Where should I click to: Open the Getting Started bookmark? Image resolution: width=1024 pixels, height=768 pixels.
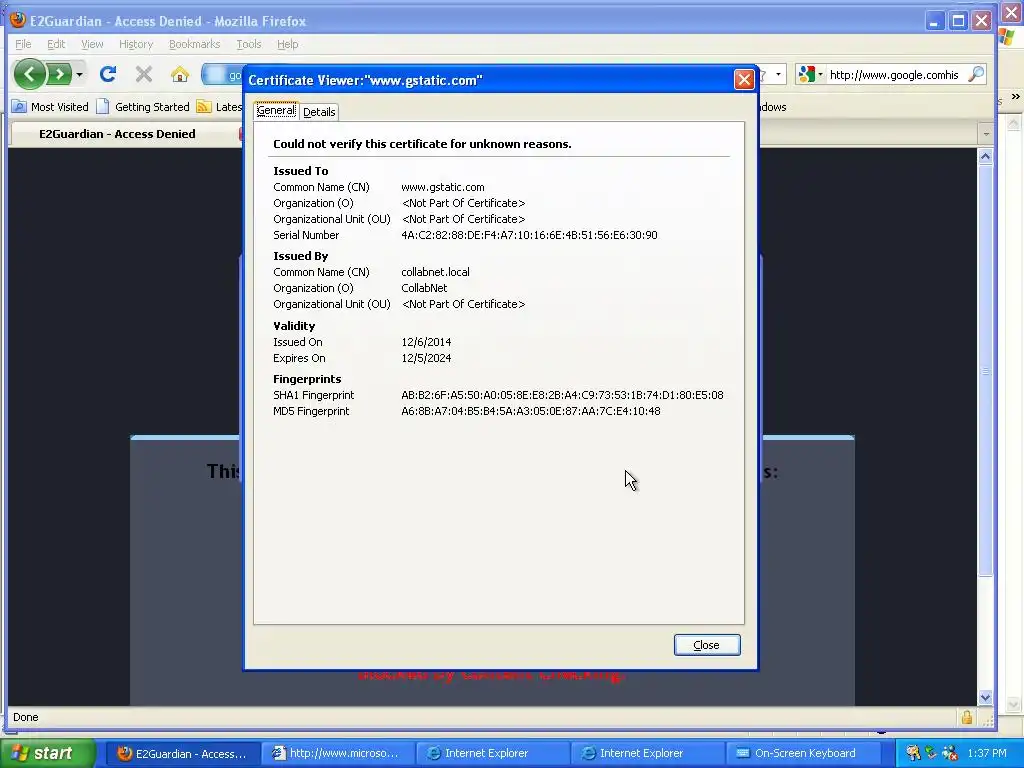[143, 106]
